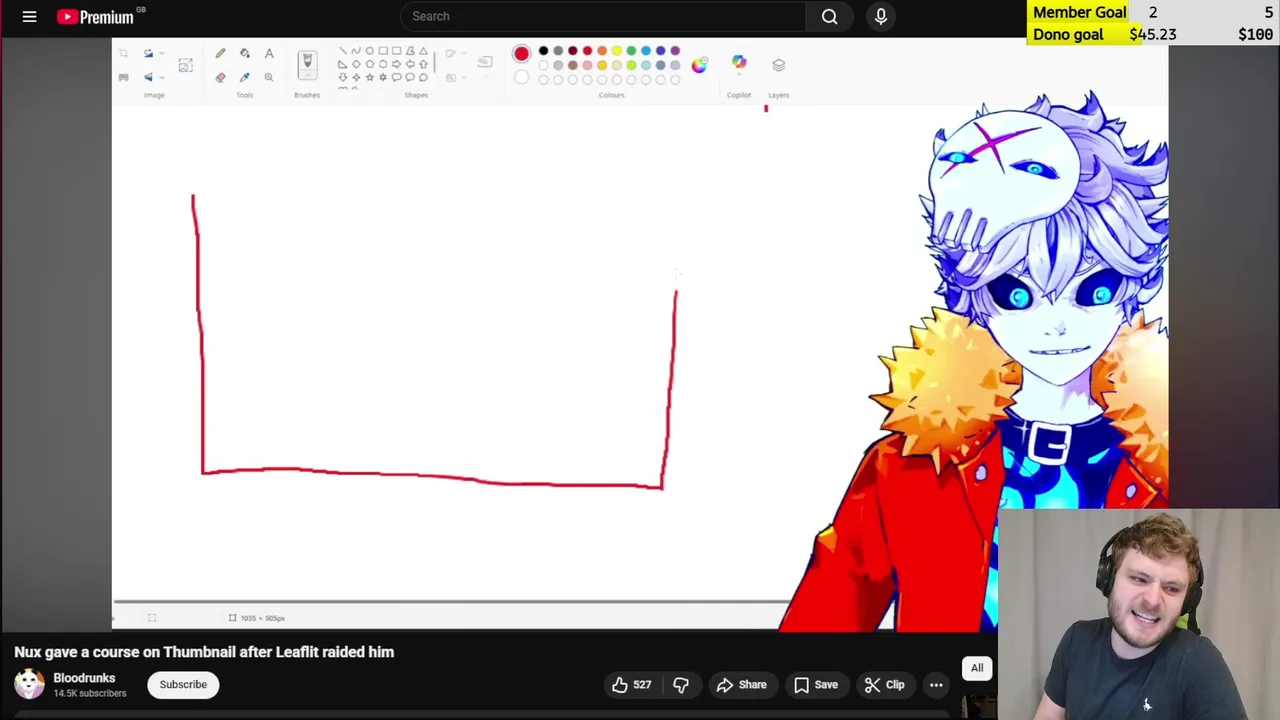Image resolution: width=1280 pixels, height=720 pixels.
Task: Like the video (527 likes)
Action: point(631,685)
